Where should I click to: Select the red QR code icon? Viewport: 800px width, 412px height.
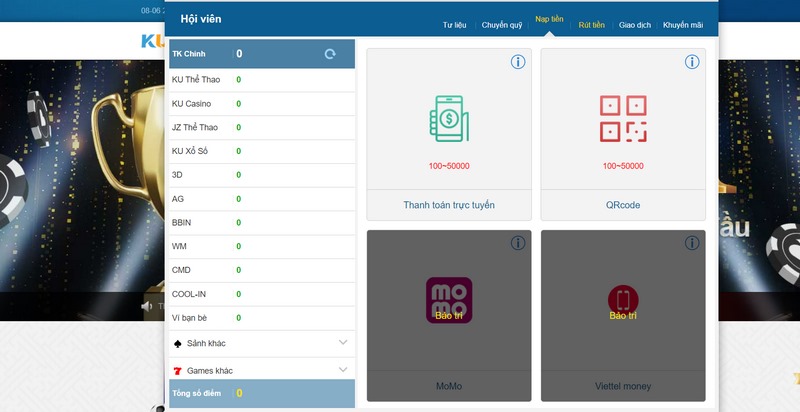pos(623,119)
